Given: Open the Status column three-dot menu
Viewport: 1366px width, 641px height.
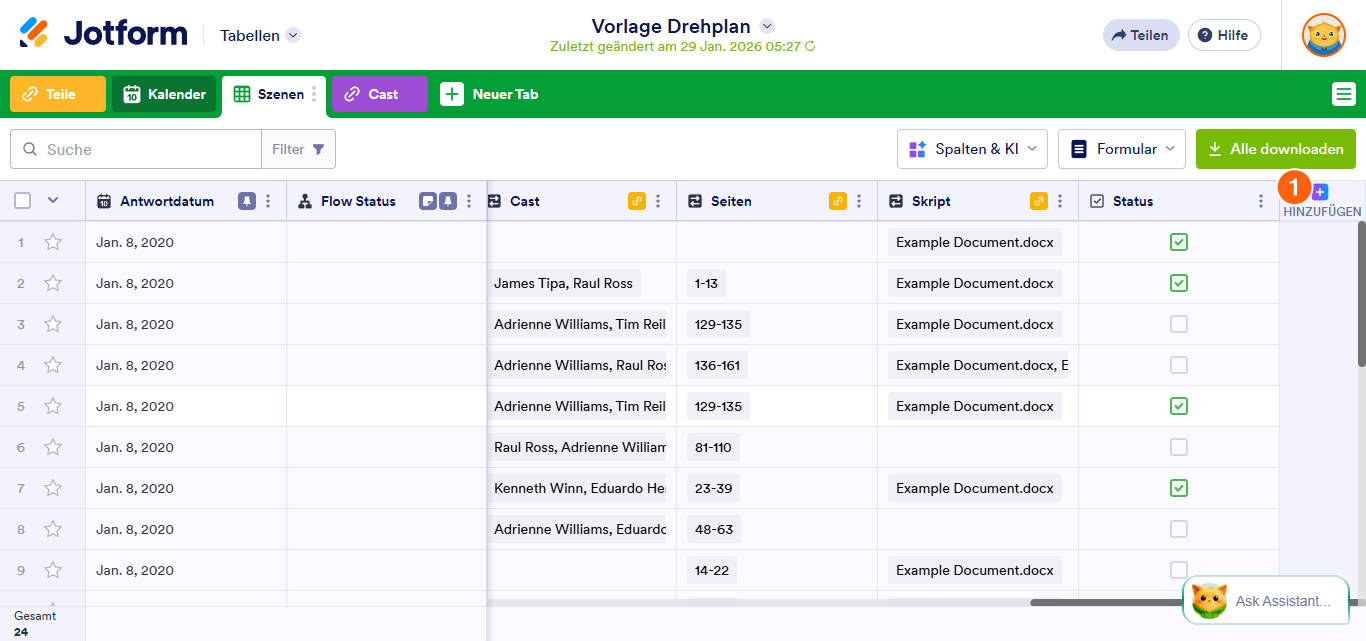Looking at the screenshot, I should (x=1260, y=201).
